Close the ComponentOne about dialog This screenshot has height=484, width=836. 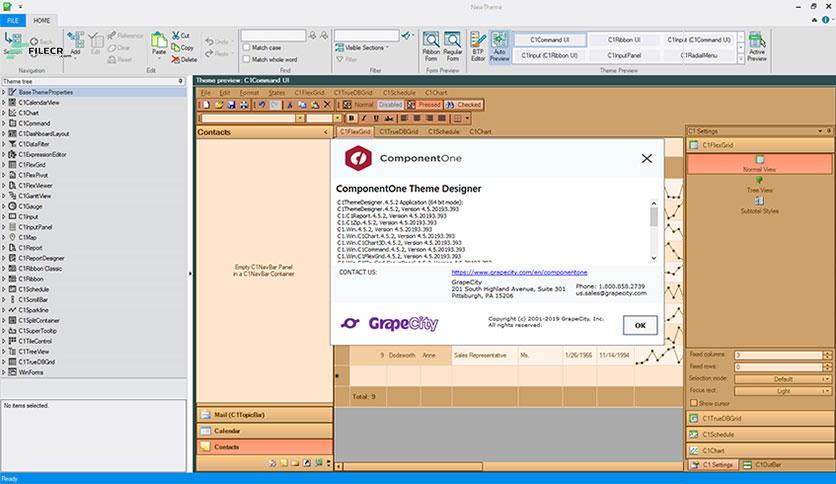click(x=647, y=158)
